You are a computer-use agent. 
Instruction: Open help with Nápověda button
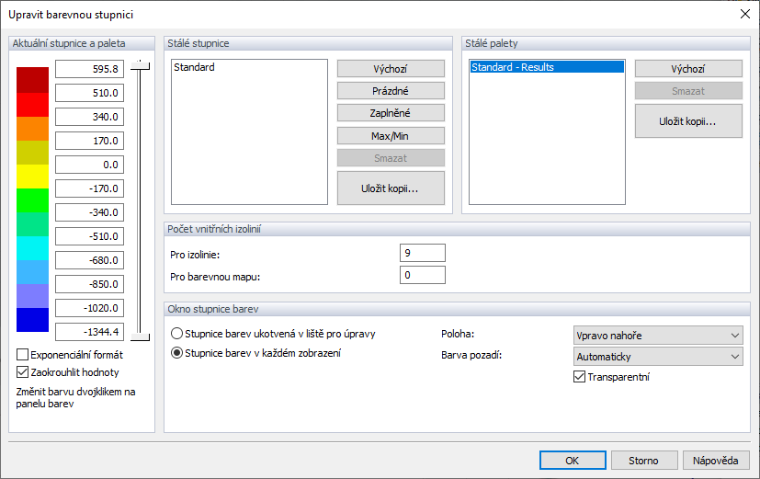pyautogui.click(x=715, y=460)
